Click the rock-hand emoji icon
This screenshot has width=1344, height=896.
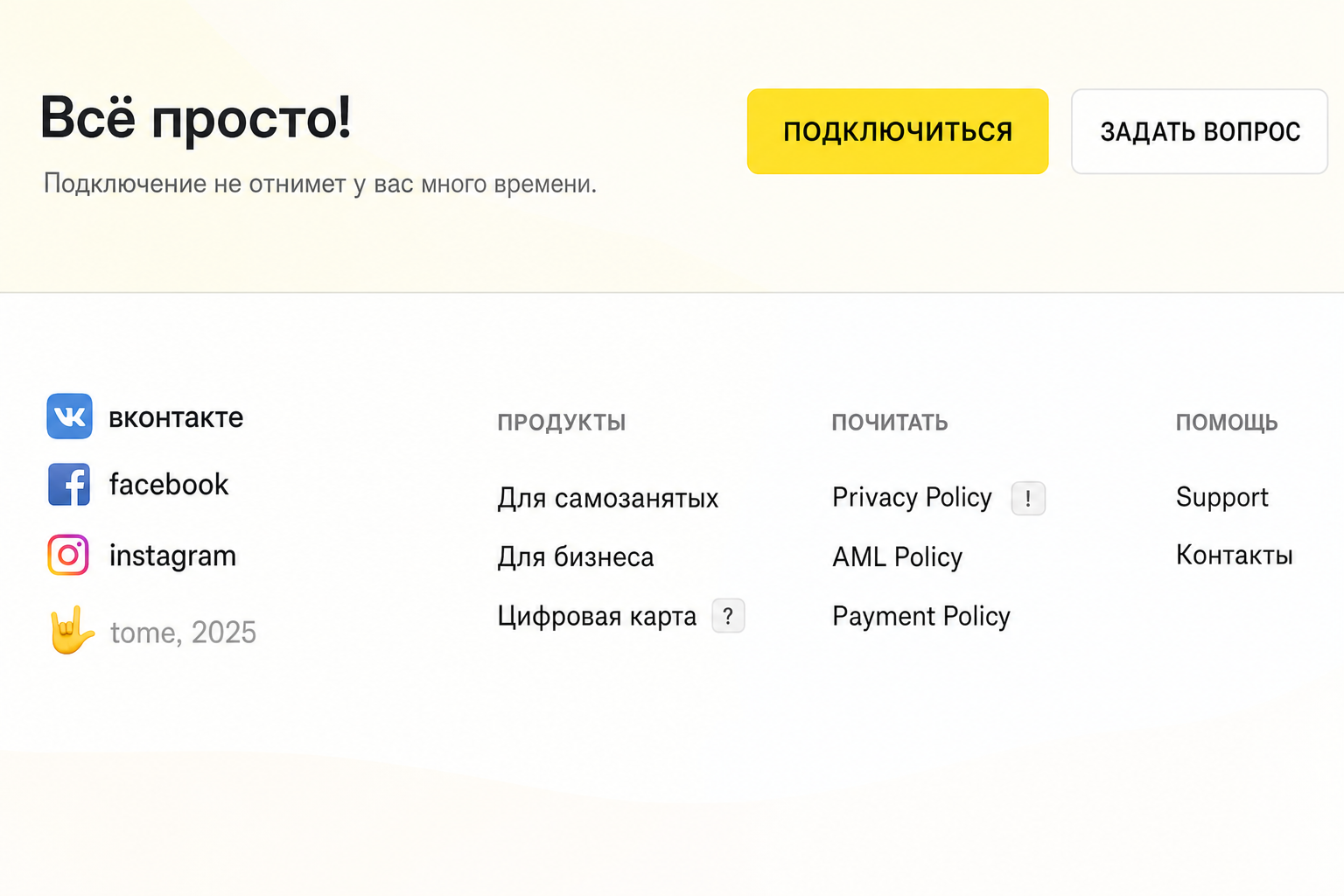(71, 630)
